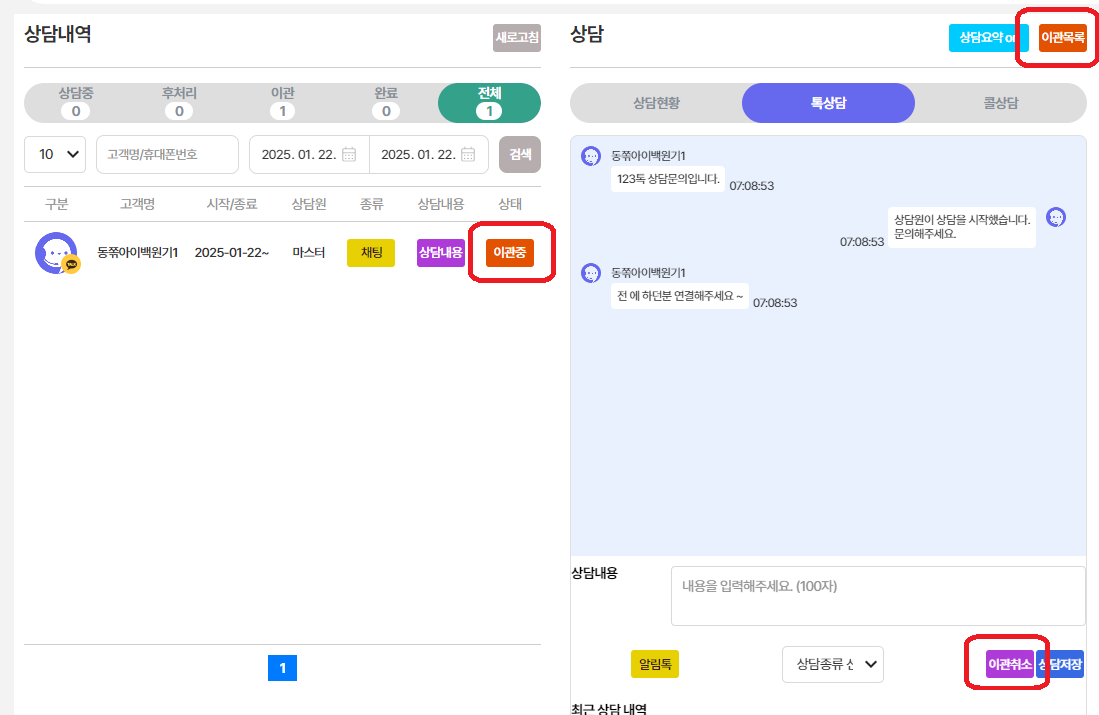The height and width of the screenshot is (715, 1099).
Task: Click the customer avatar in the consultation list
Action: [x=56, y=253]
